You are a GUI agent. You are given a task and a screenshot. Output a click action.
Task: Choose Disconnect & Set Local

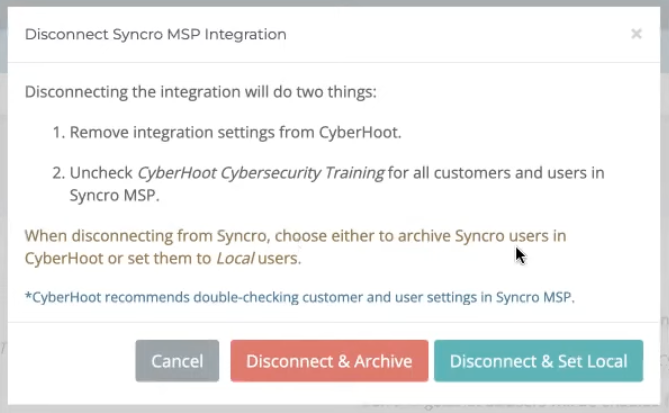pyautogui.click(x=538, y=361)
